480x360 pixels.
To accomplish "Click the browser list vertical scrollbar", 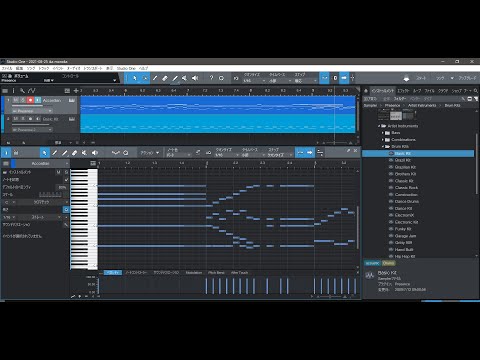I will pyautogui.click(x=477, y=163).
